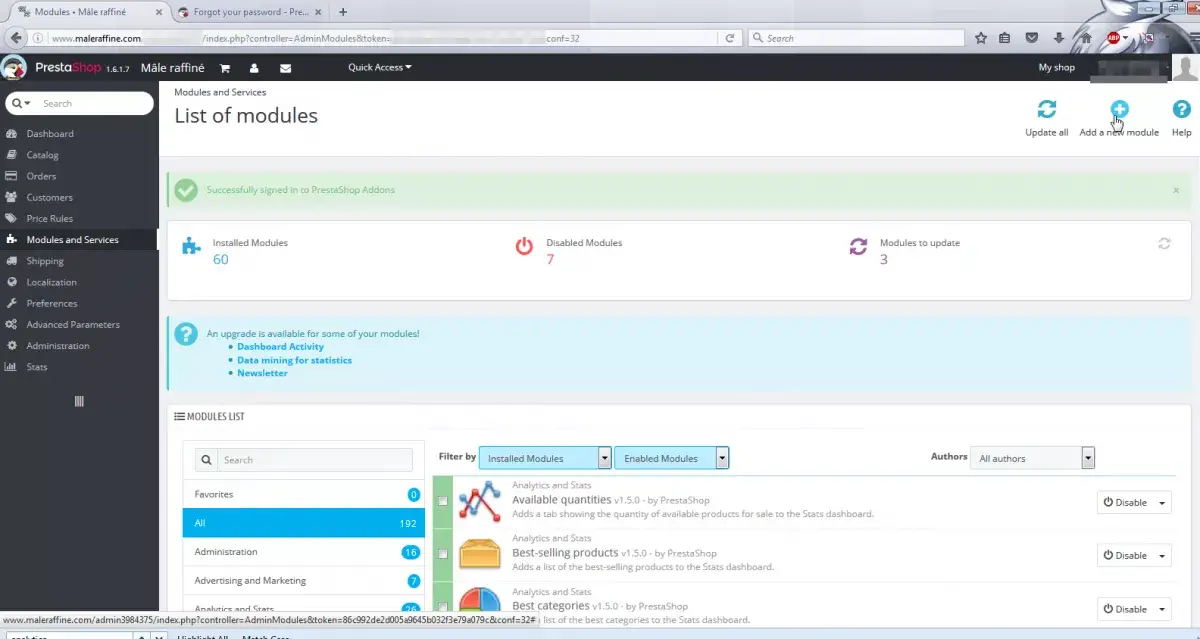Click the shopping cart icon in the header
Screen dimensions: 1200x639
coord(225,68)
